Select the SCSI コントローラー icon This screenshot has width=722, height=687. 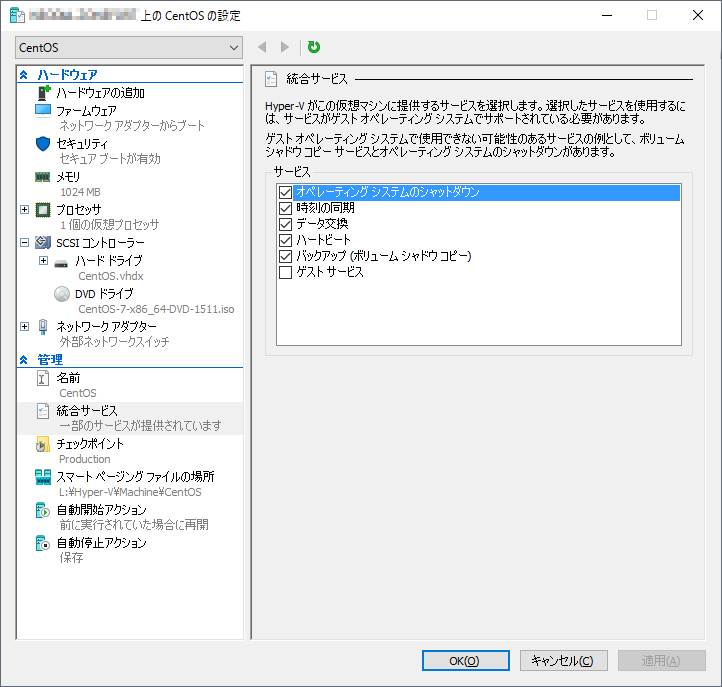click(43, 242)
